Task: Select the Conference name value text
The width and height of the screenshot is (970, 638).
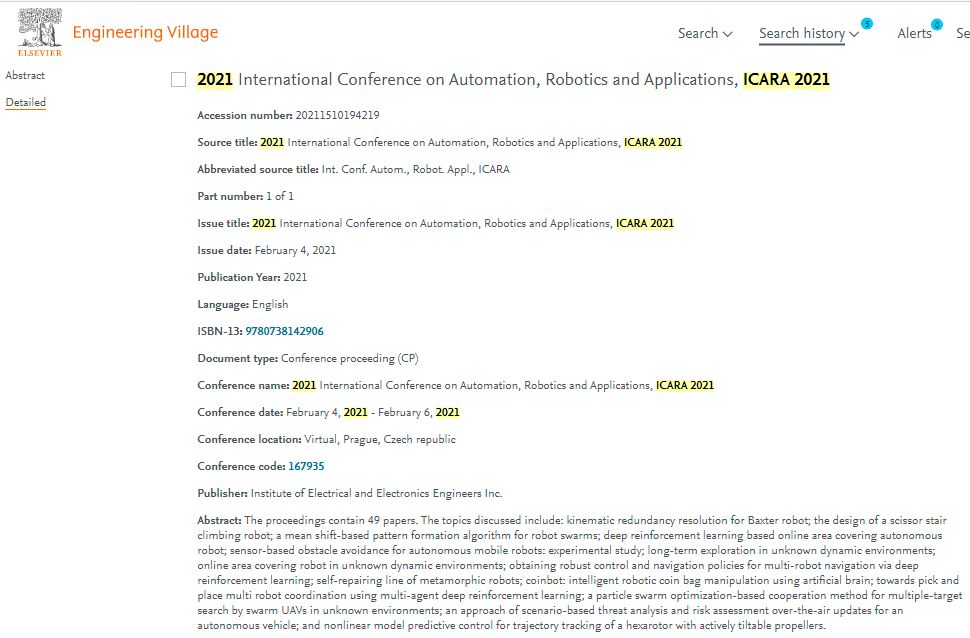Action: tap(503, 386)
